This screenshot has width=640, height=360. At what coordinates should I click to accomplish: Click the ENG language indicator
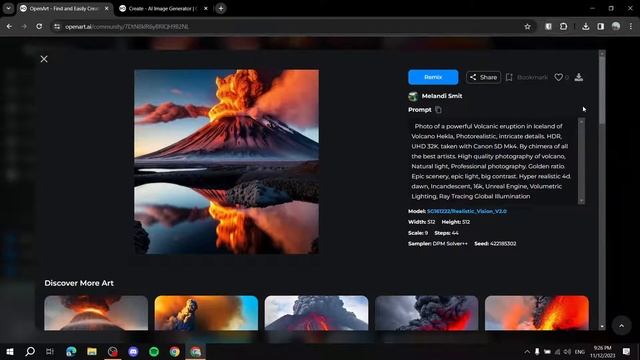(x=580, y=351)
